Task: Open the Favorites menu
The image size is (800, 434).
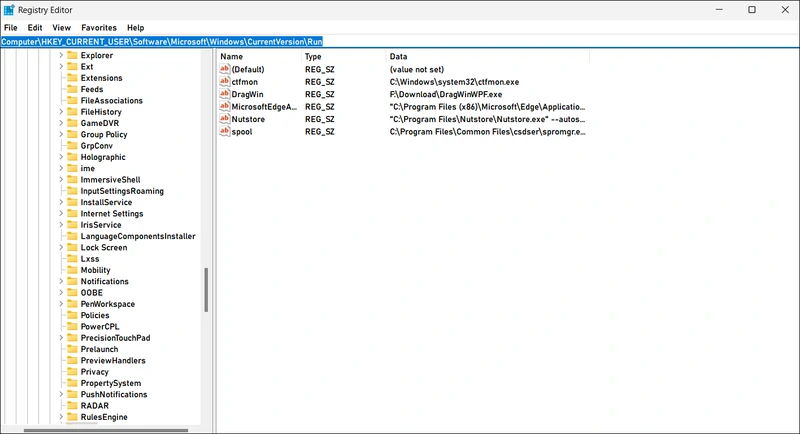Action: [x=98, y=27]
